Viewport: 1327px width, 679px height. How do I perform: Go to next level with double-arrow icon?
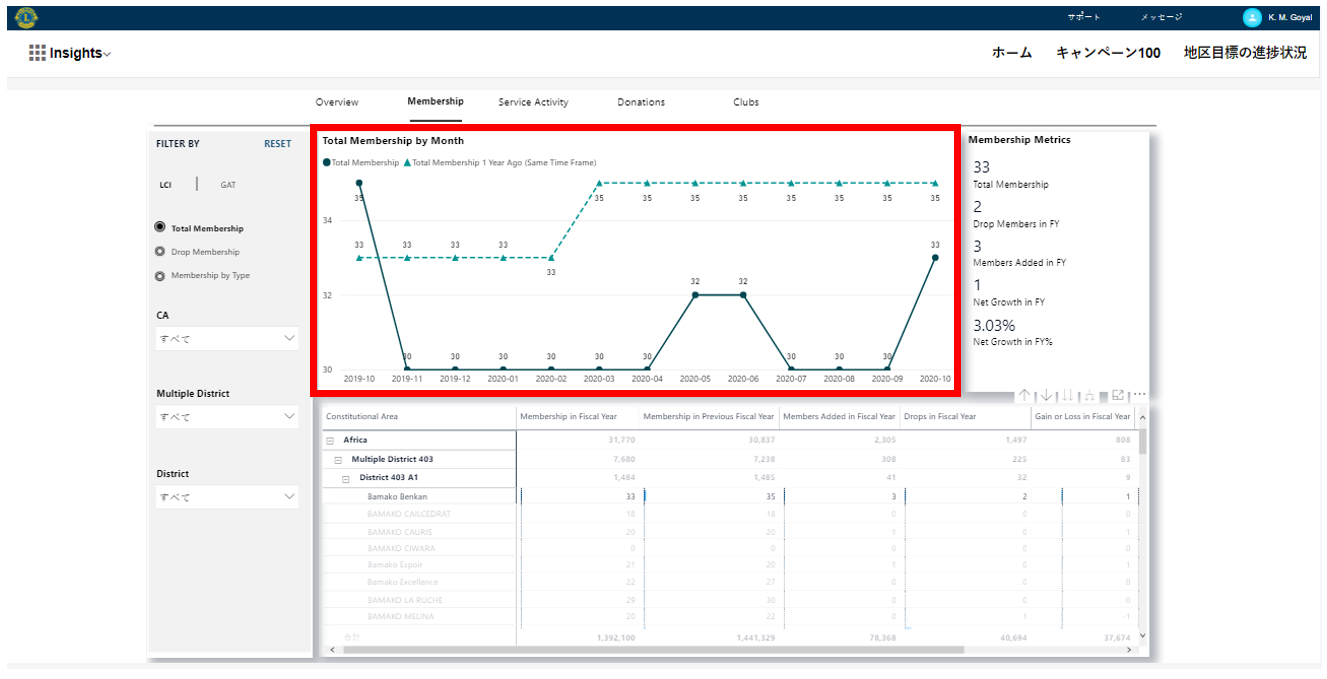pos(1068,396)
